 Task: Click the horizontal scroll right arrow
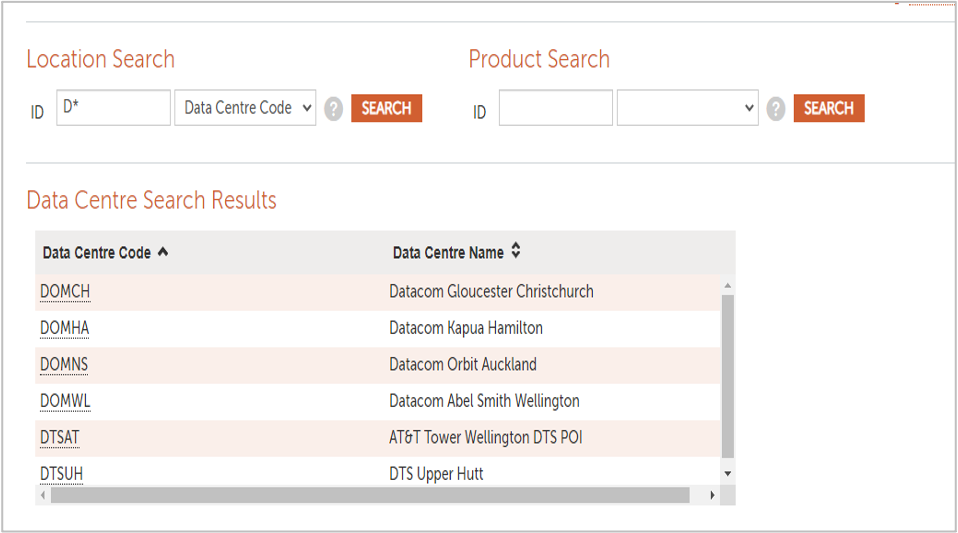point(712,495)
